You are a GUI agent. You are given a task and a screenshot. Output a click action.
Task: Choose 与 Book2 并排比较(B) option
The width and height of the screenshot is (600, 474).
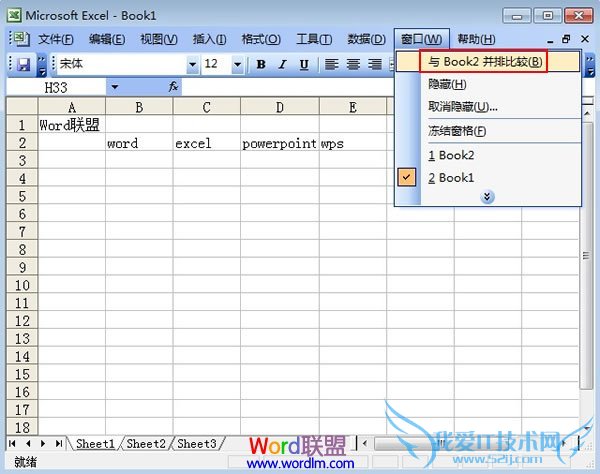488,62
